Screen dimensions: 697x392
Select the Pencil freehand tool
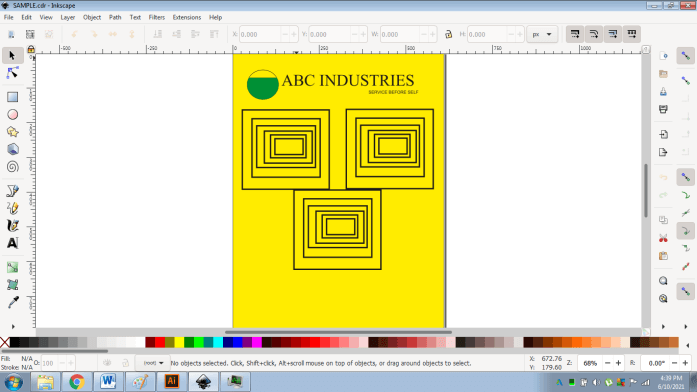pyautogui.click(x=12, y=208)
